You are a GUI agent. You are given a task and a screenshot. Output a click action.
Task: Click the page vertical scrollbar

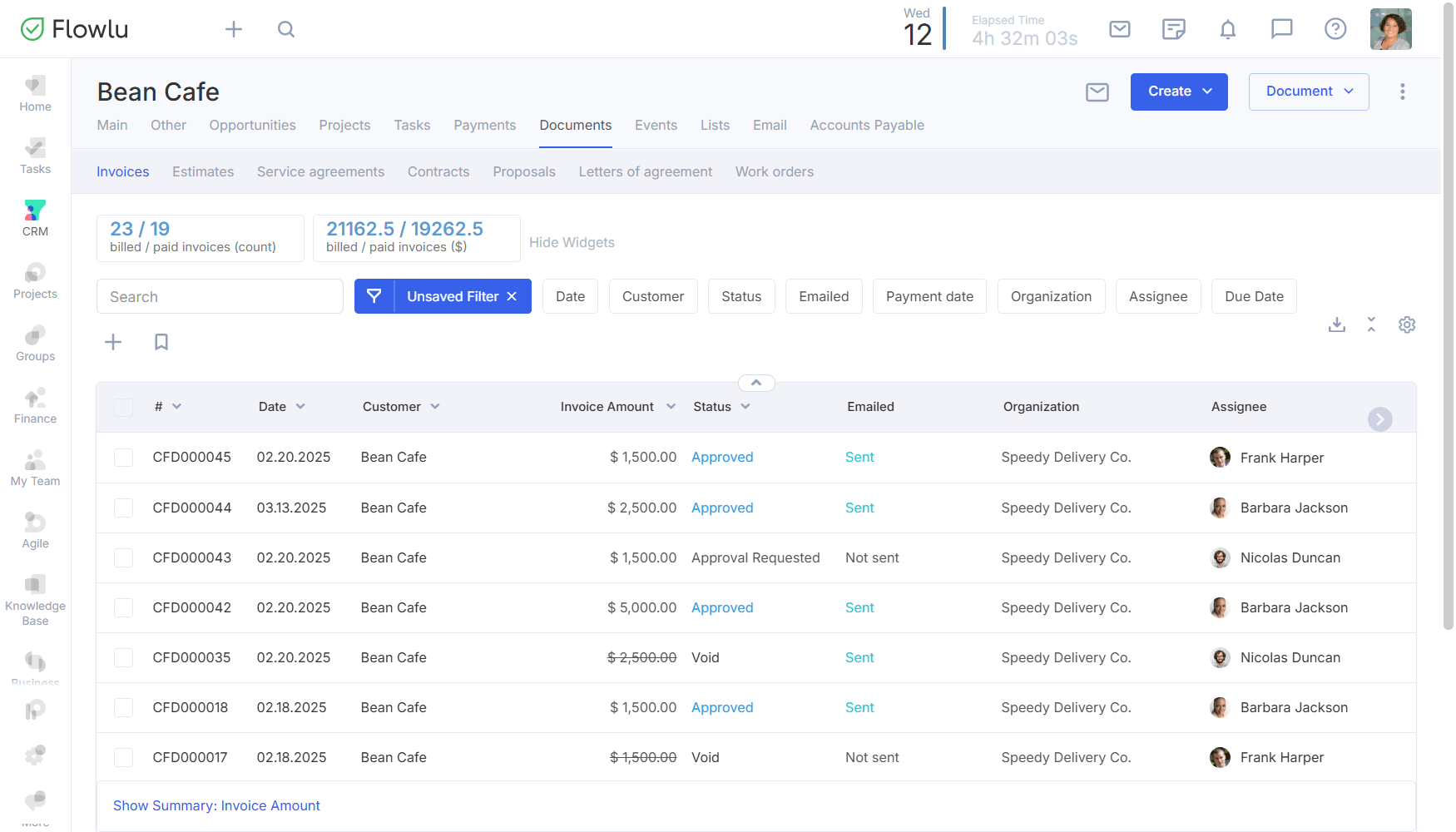[1449, 316]
